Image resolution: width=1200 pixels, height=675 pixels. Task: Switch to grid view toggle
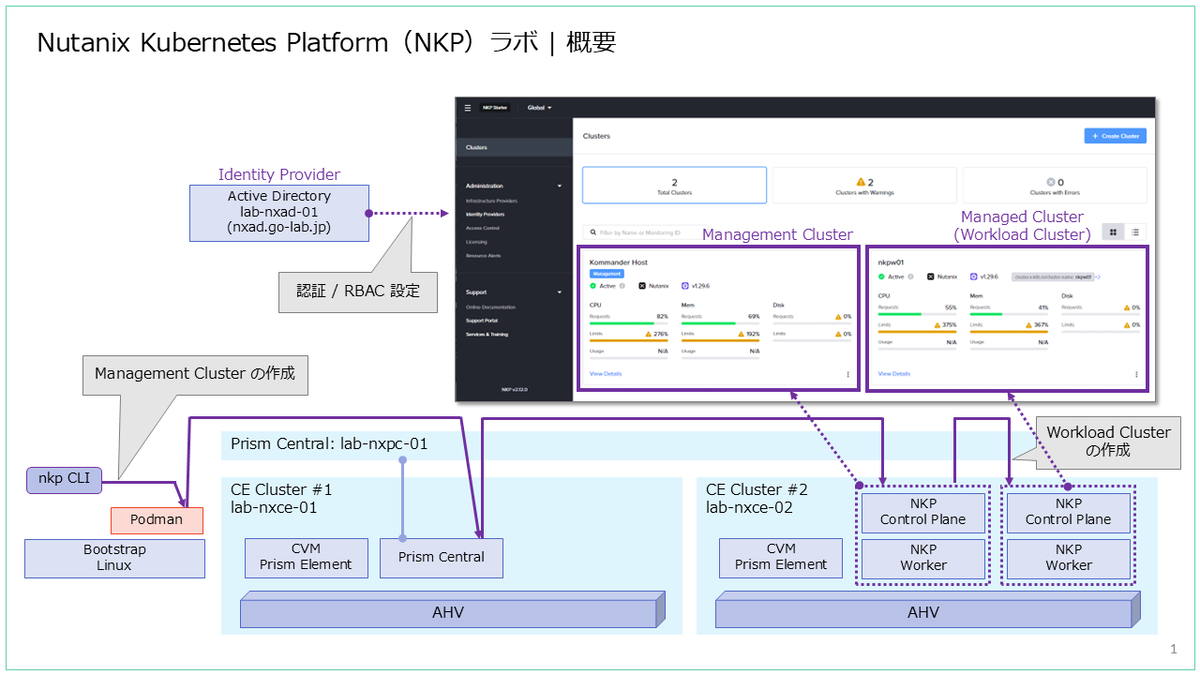[1113, 232]
